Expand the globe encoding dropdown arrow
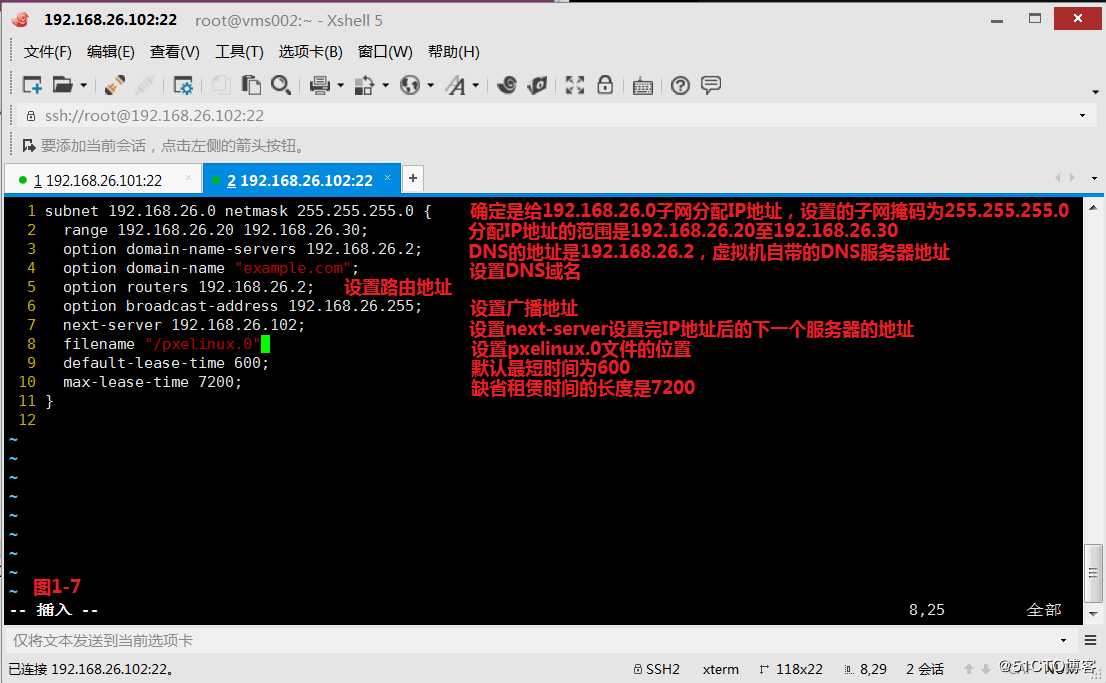Image resolution: width=1106 pixels, height=683 pixels. pyautogui.click(x=430, y=85)
